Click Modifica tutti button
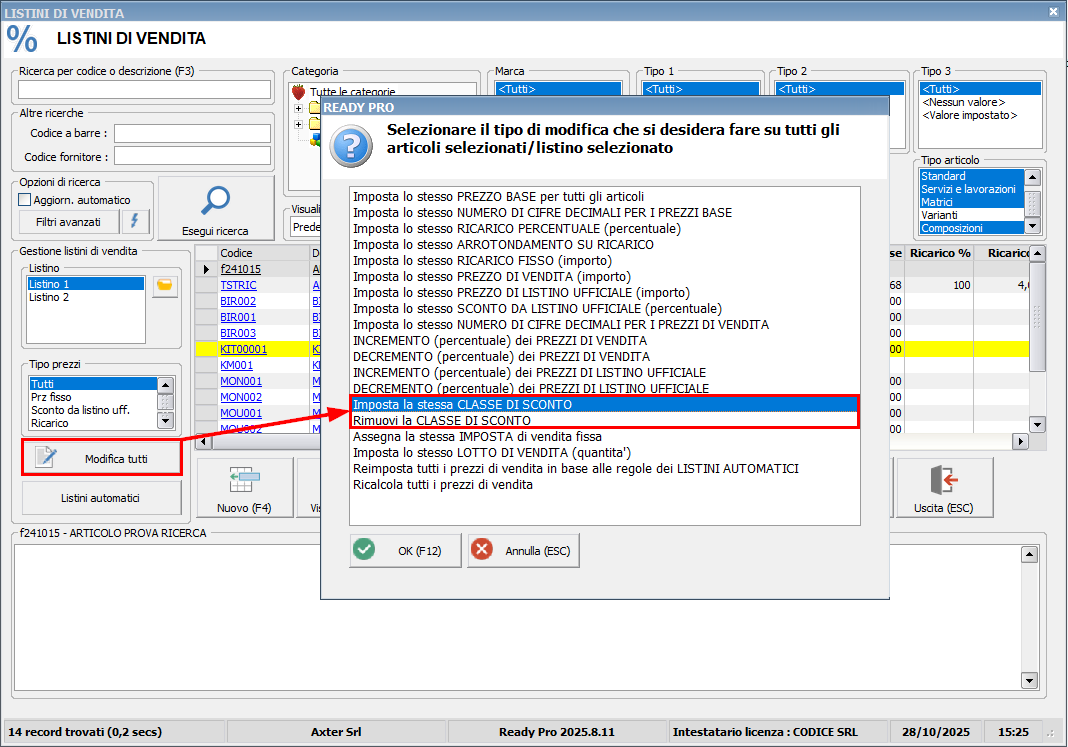 [101, 458]
